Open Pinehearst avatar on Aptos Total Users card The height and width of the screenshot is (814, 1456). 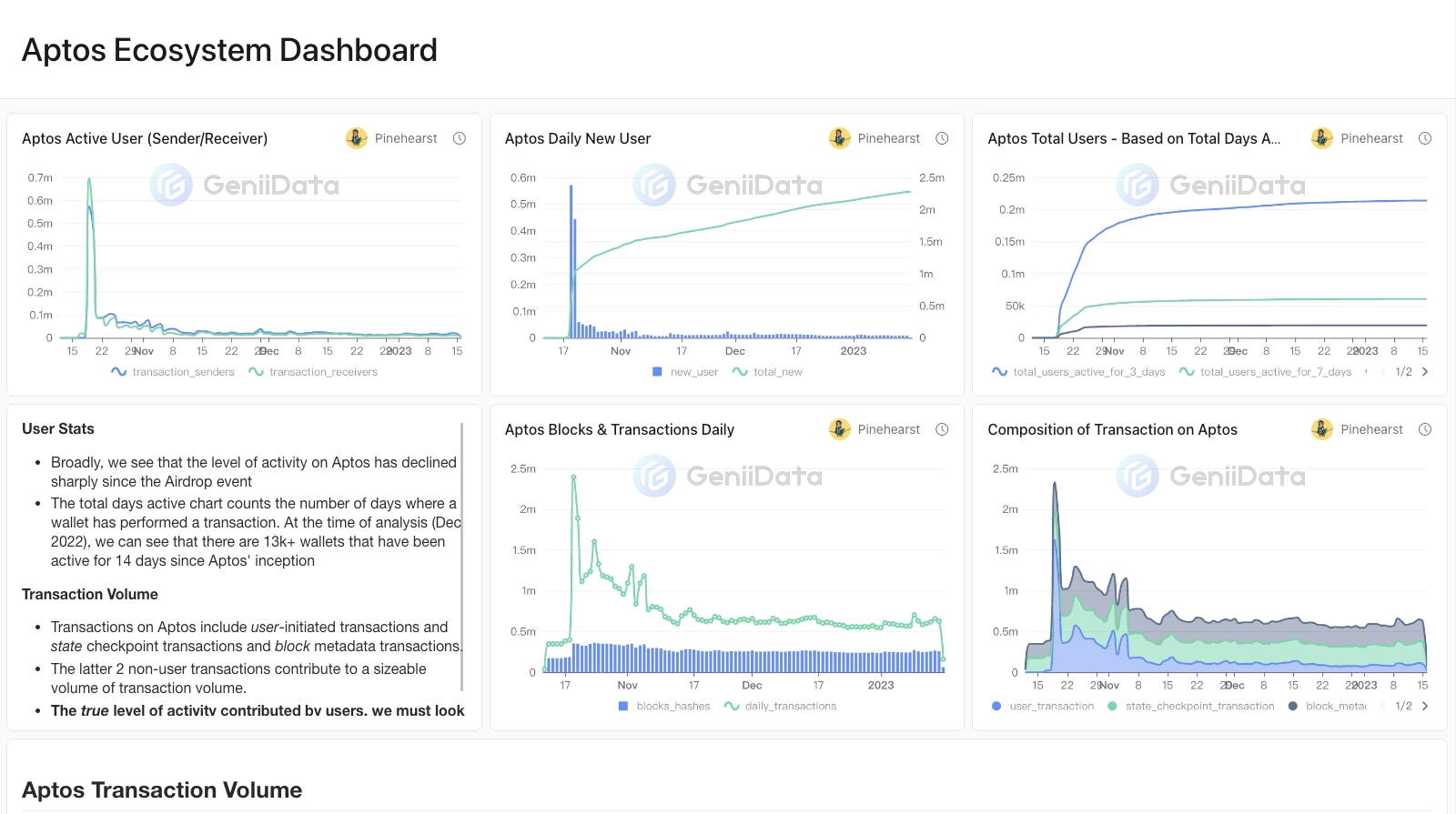1322,138
